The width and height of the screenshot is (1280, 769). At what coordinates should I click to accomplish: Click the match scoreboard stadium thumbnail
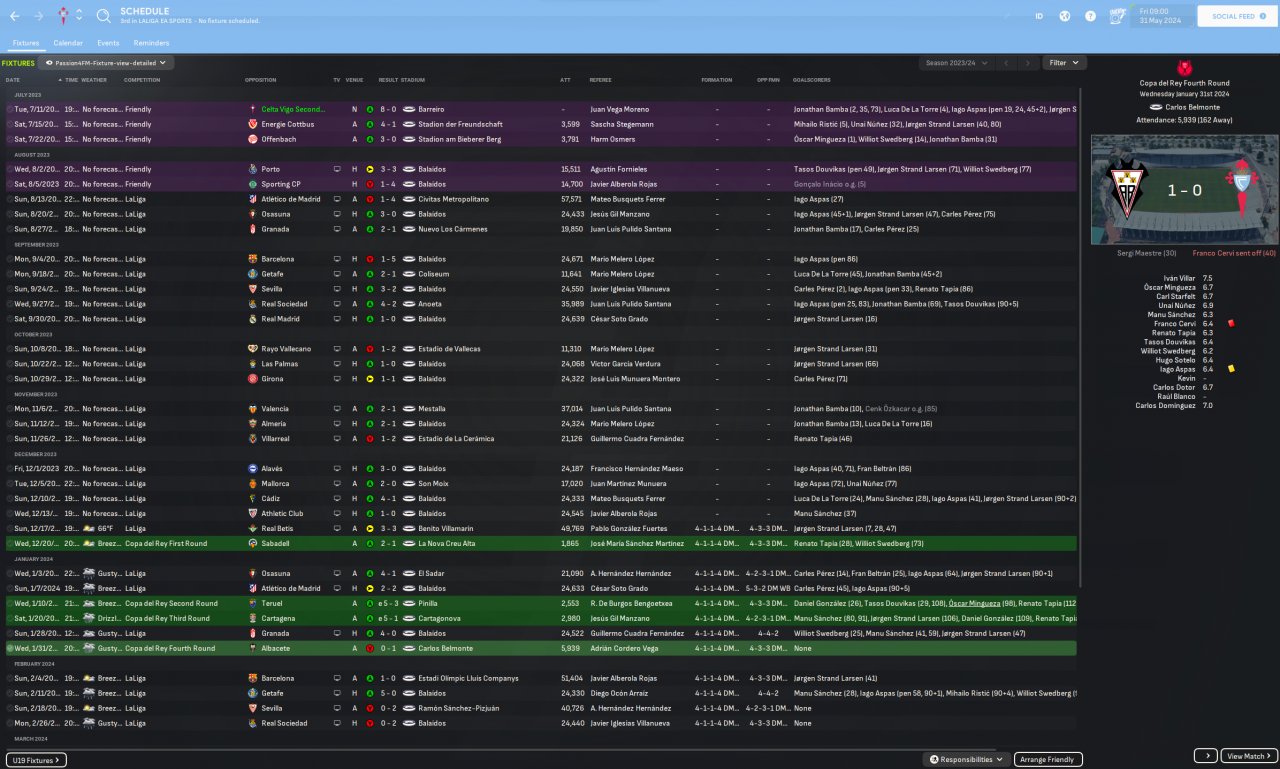click(x=1184, y=190)
